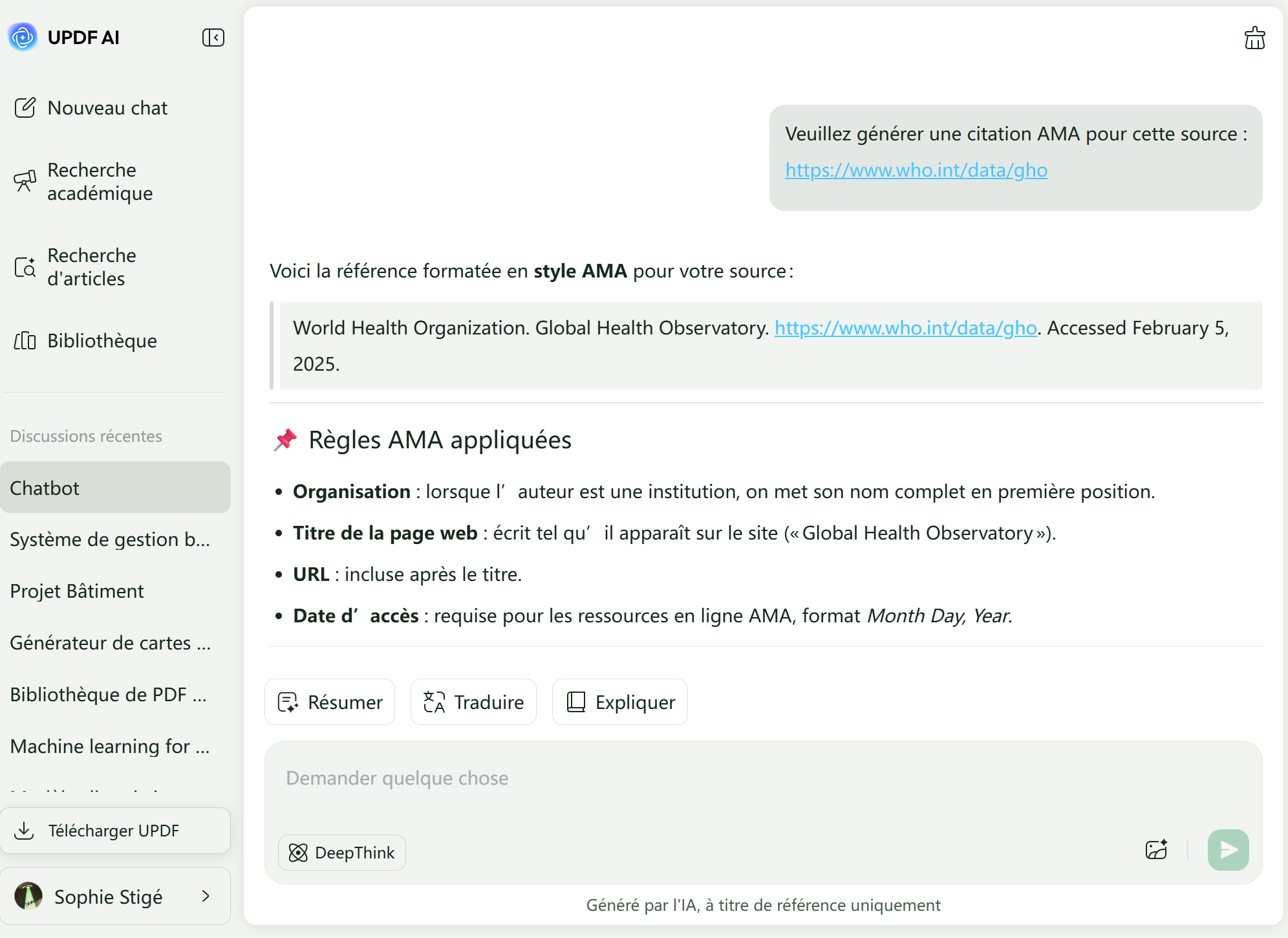Click the Expliquer quick action button

click(619, 702)
